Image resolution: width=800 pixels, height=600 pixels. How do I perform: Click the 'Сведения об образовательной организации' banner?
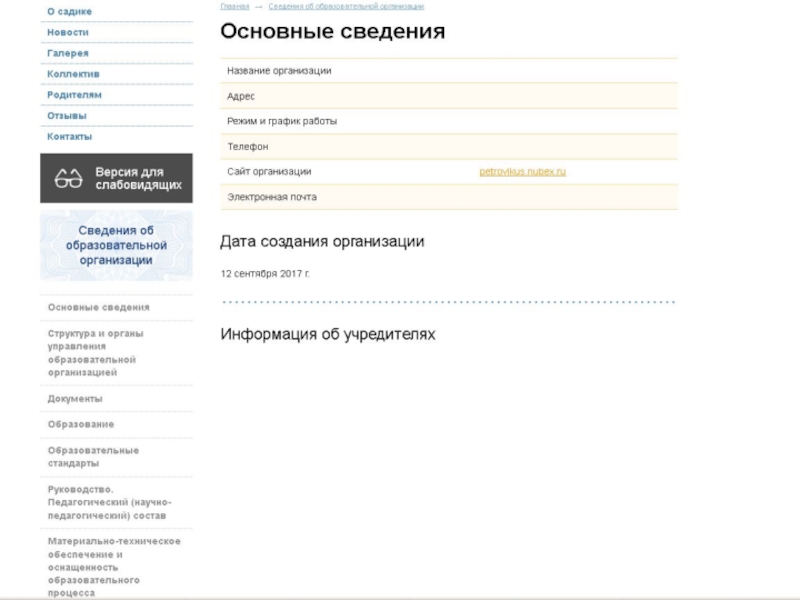click(116, 245)
